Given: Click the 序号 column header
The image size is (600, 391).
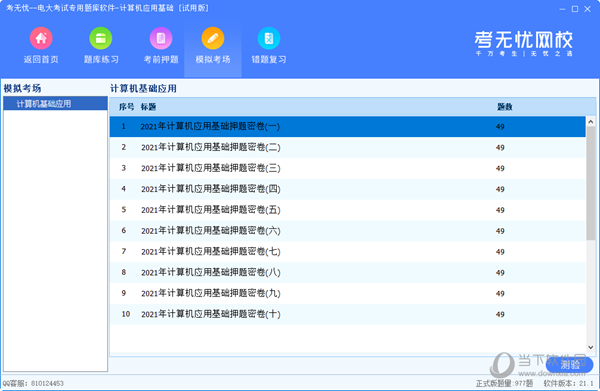Looking at the screenshot, I should coord(126,107).
